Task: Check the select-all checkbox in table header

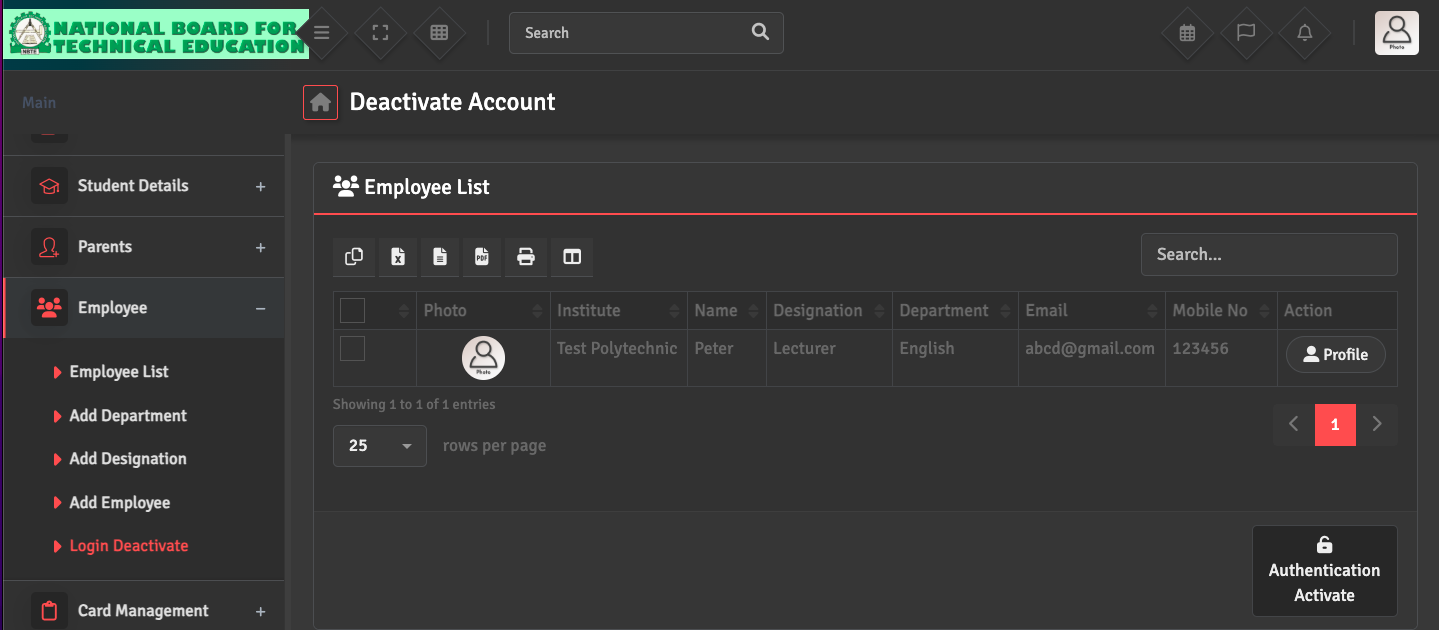Action: point(352,311)
